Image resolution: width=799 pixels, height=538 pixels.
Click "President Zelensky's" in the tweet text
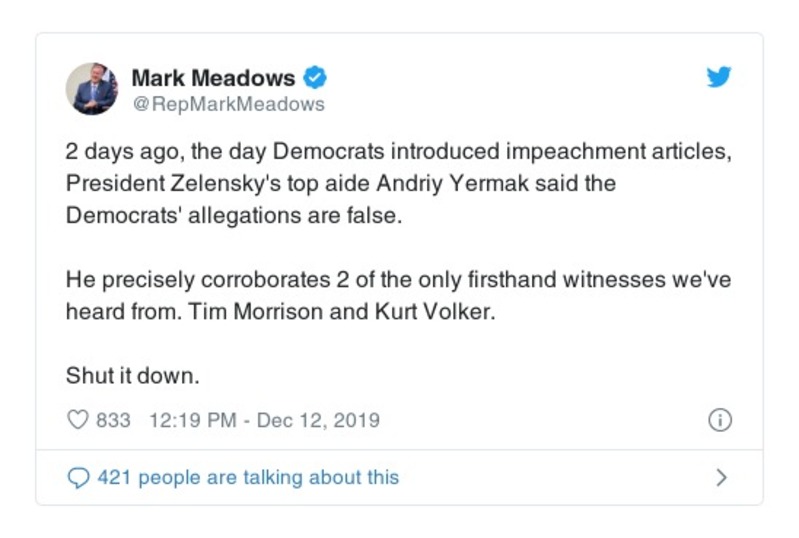click(155, 184)
